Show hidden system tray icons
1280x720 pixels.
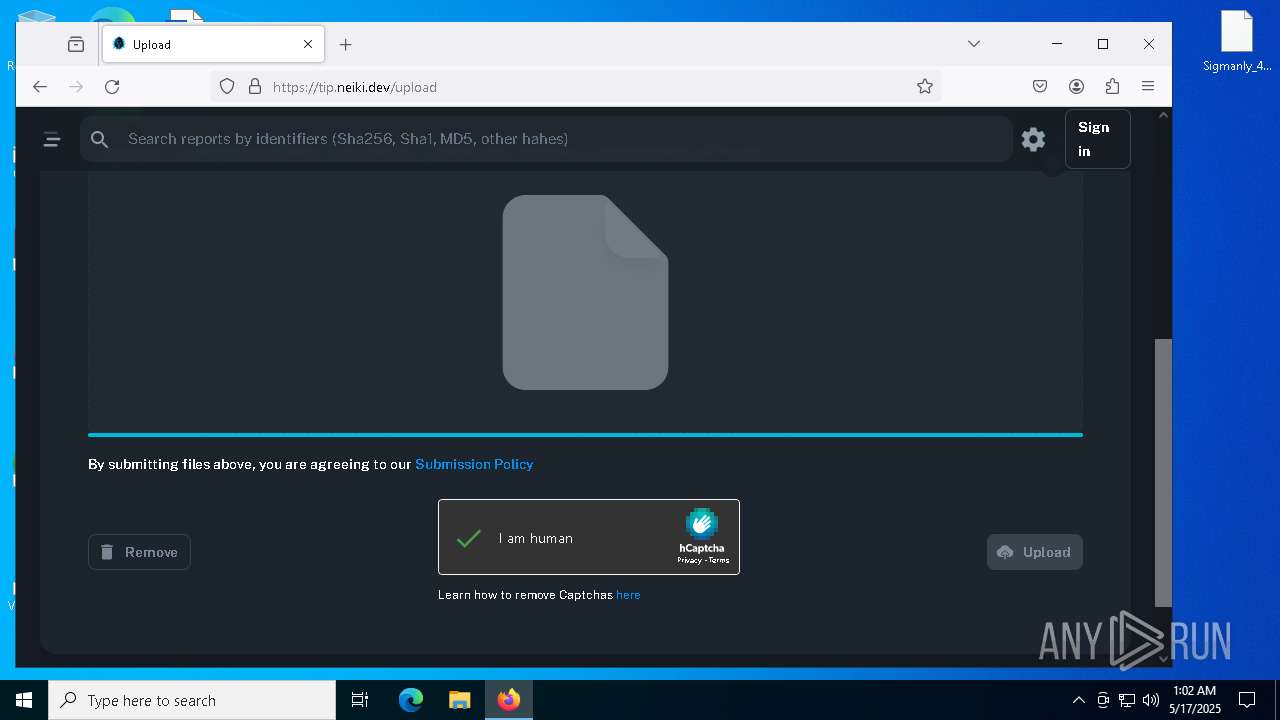pyautogui.click(x=1078, y=700)
